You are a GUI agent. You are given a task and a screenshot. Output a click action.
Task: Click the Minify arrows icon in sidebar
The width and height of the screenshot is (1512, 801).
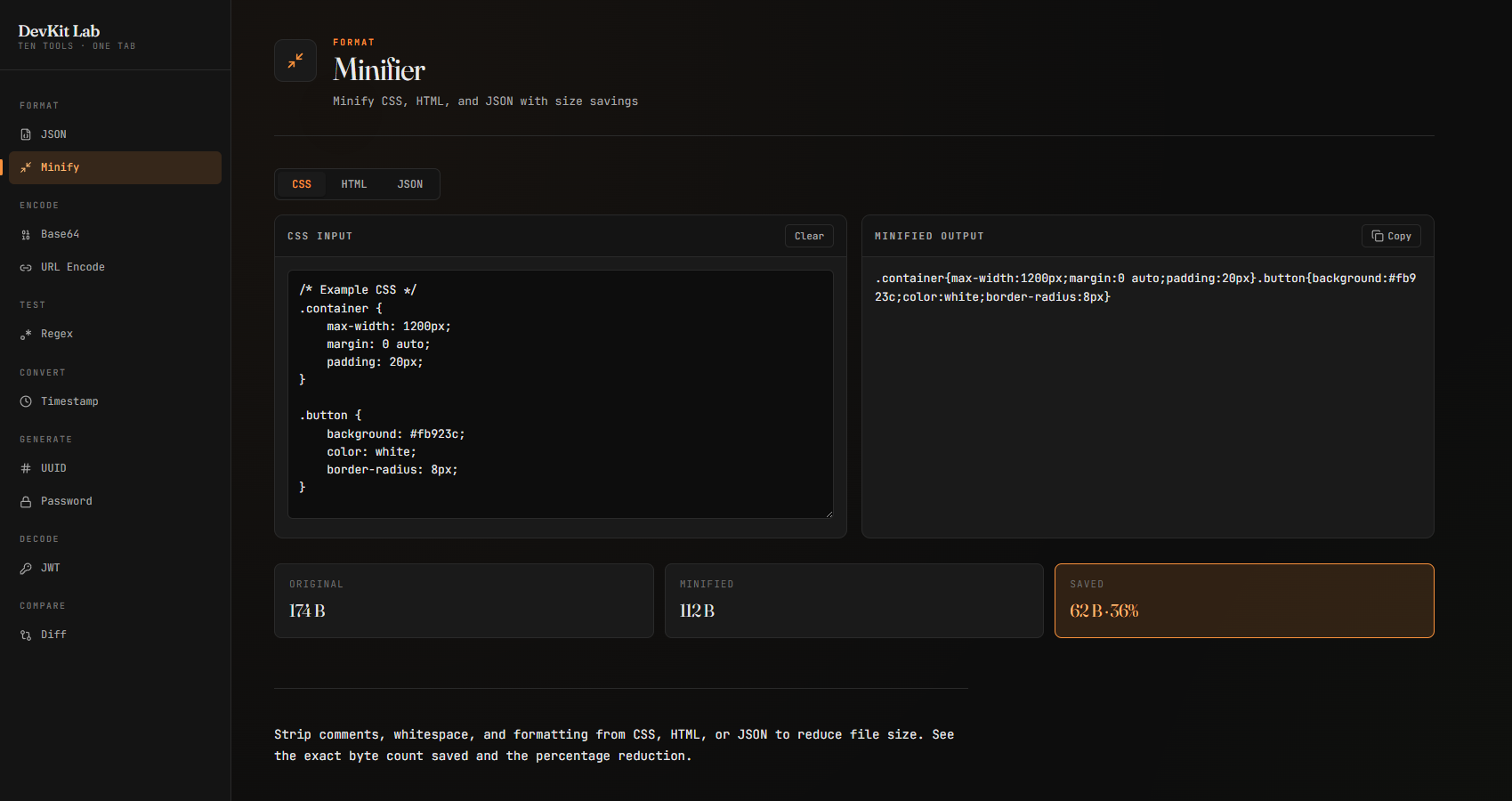26,167
